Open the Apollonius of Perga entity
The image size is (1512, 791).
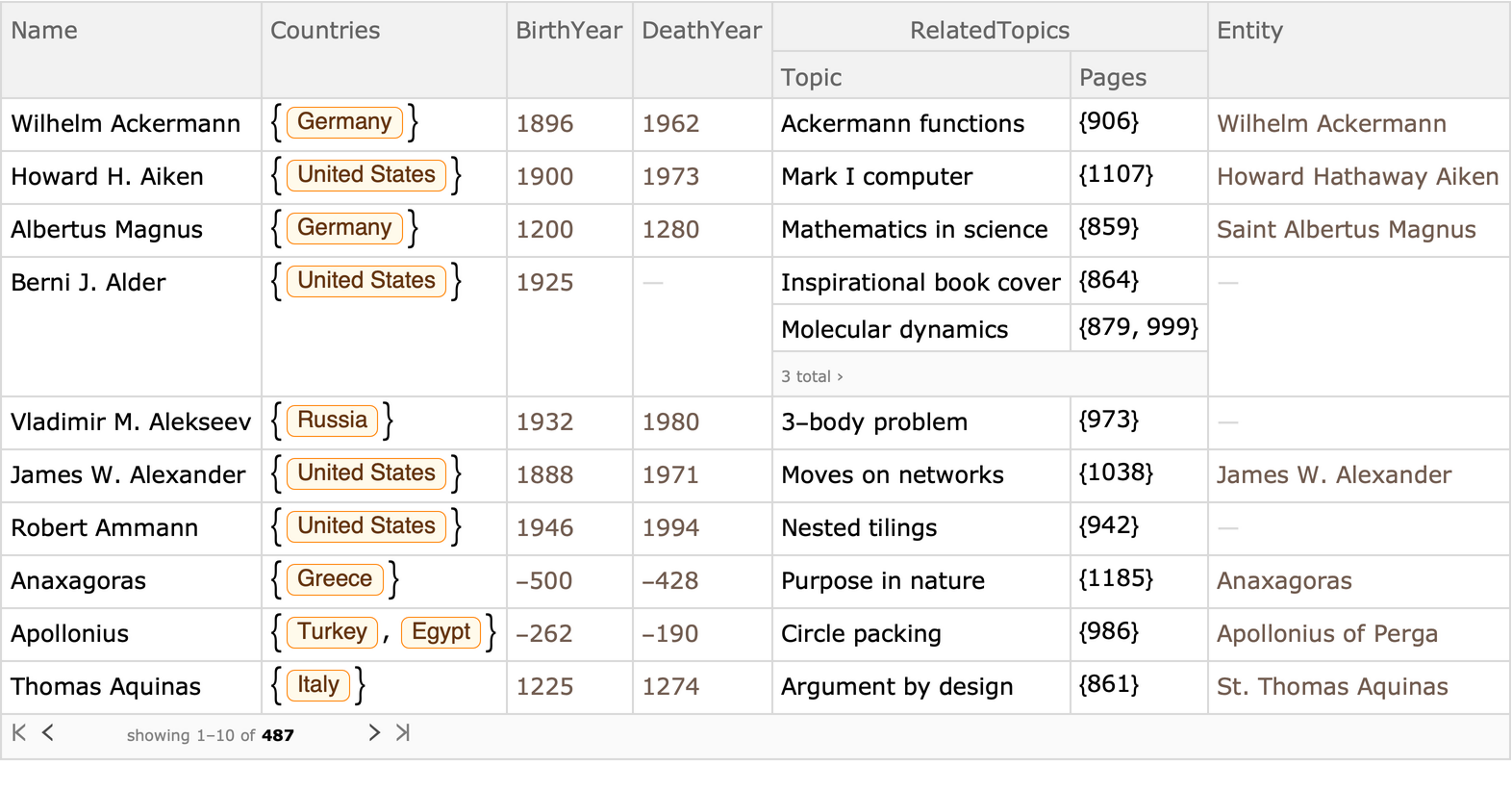[x=1326, y=634]
